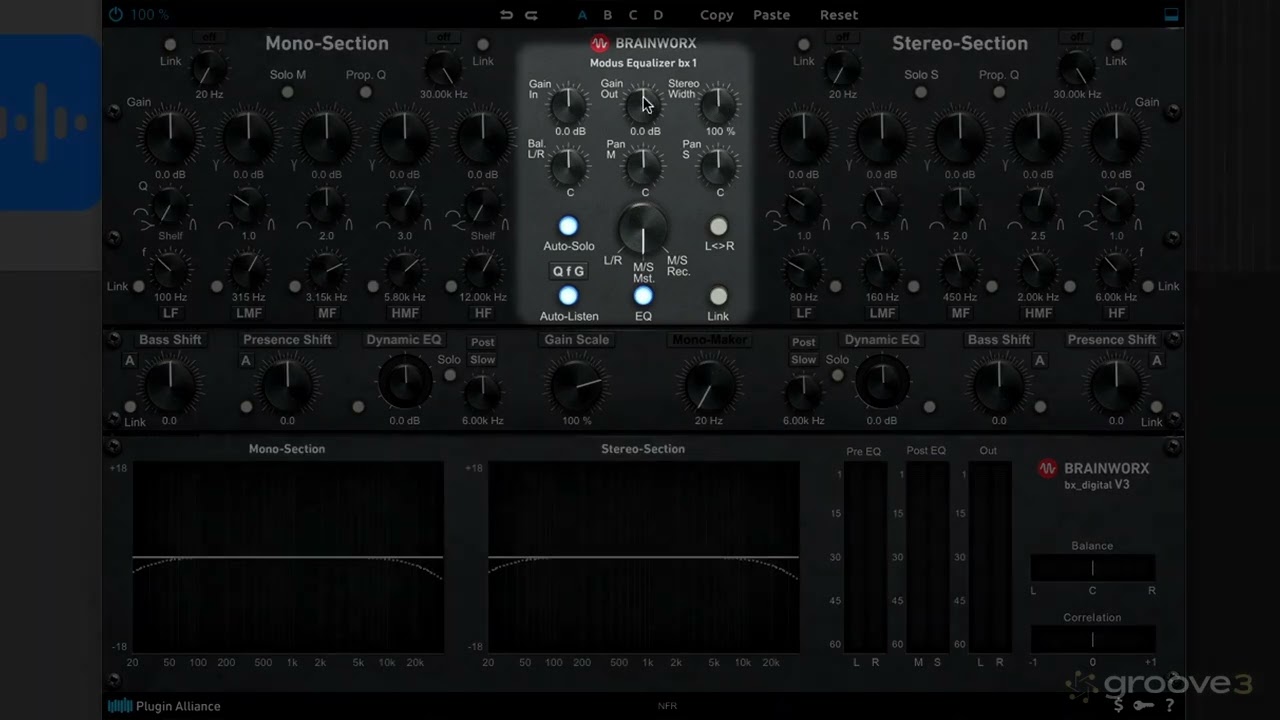Toggle the Auto-Listen light

coord(568,296)
